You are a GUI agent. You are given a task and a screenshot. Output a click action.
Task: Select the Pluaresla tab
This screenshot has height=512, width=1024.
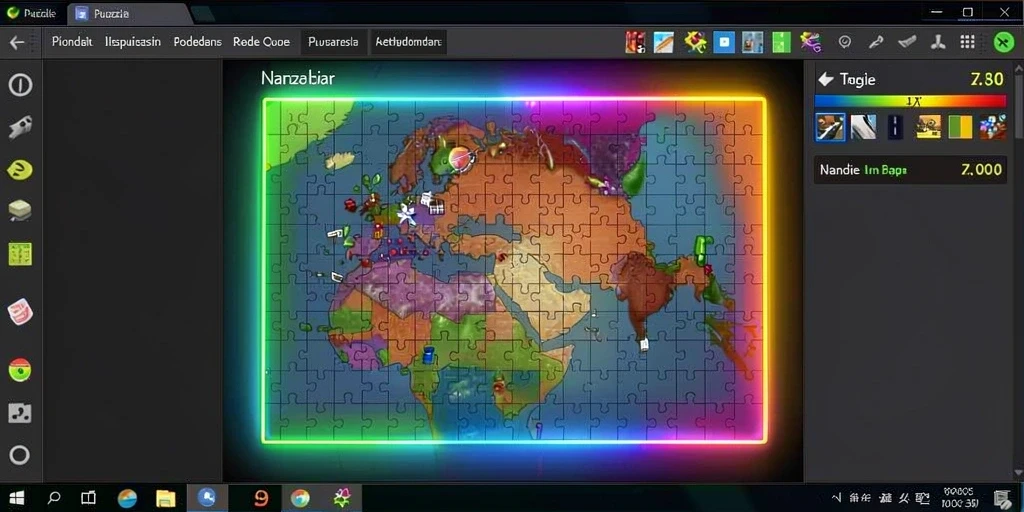(x=333, y=42)
